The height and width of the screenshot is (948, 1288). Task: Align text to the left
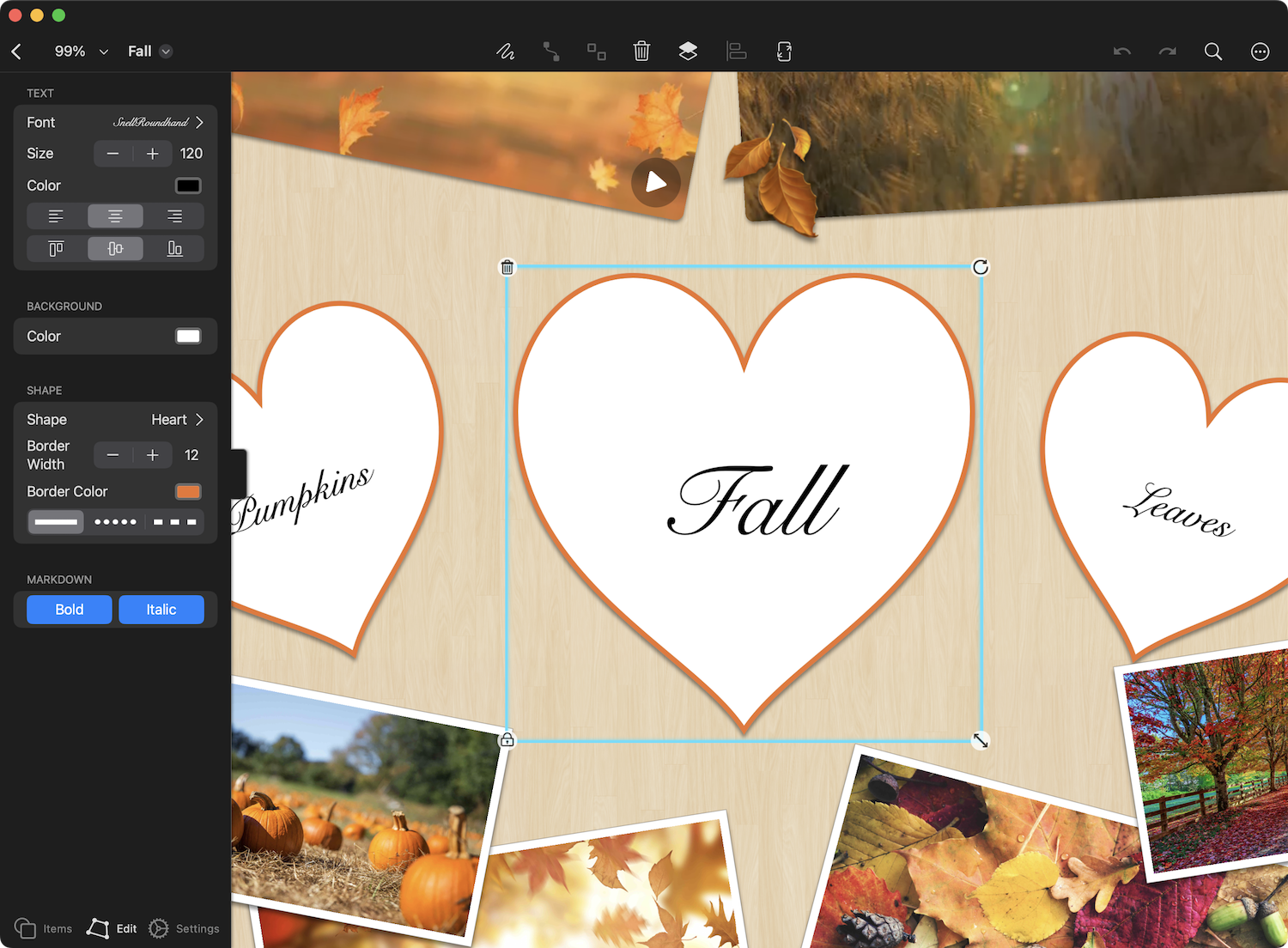(x=56, y=216)
